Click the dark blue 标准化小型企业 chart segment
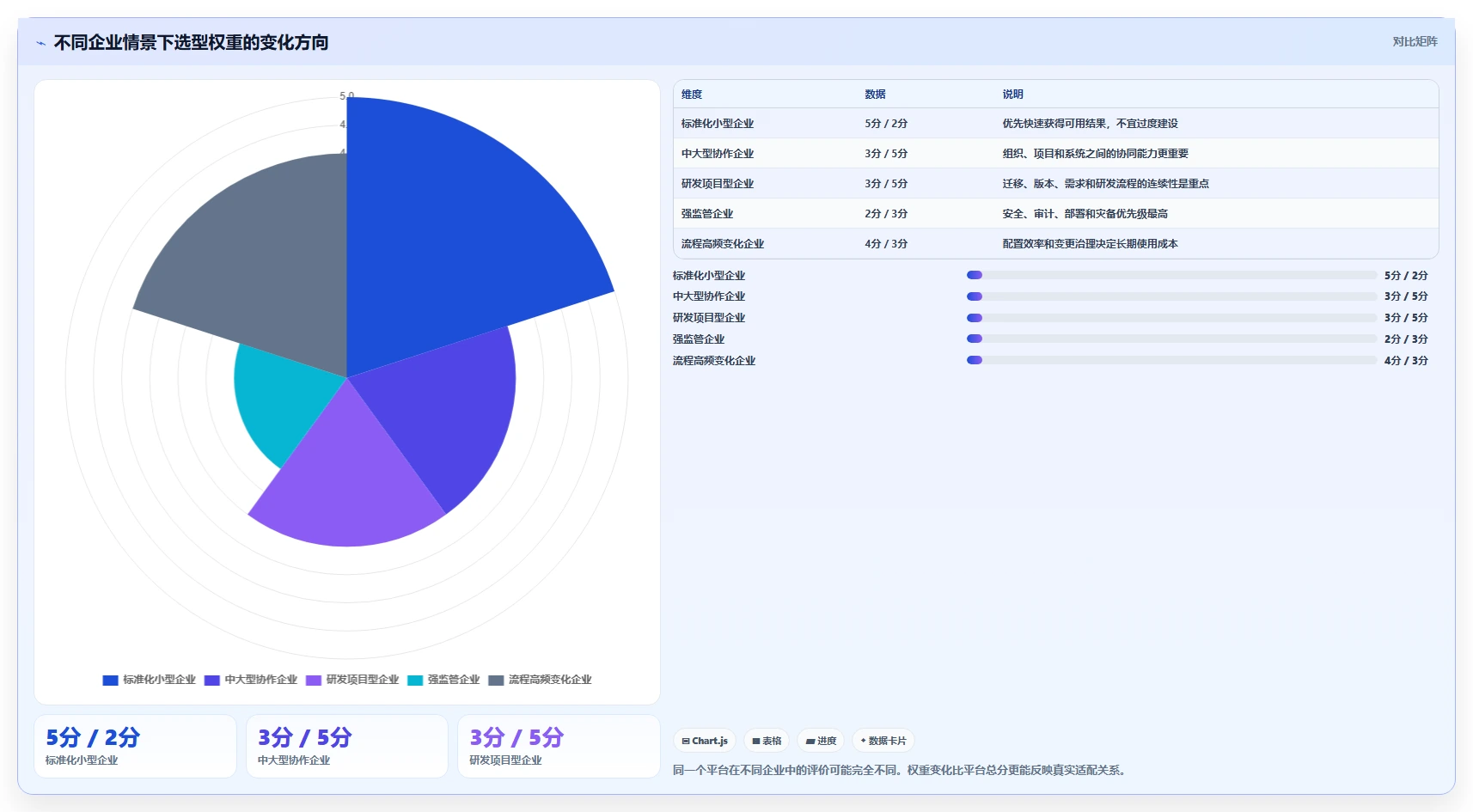This screenshot has width=1473, height=812. [455, 232]
